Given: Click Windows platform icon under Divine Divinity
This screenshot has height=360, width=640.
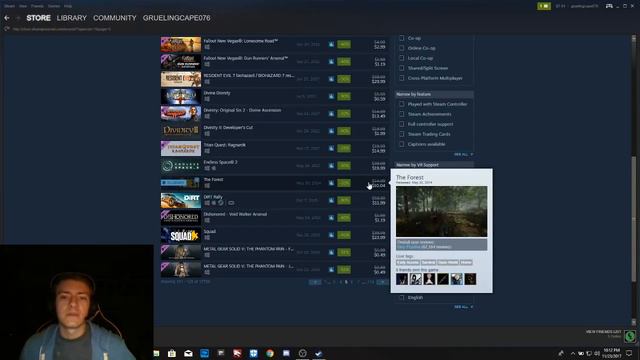Looking at the screenshot, I should click(x=207, y=99).
